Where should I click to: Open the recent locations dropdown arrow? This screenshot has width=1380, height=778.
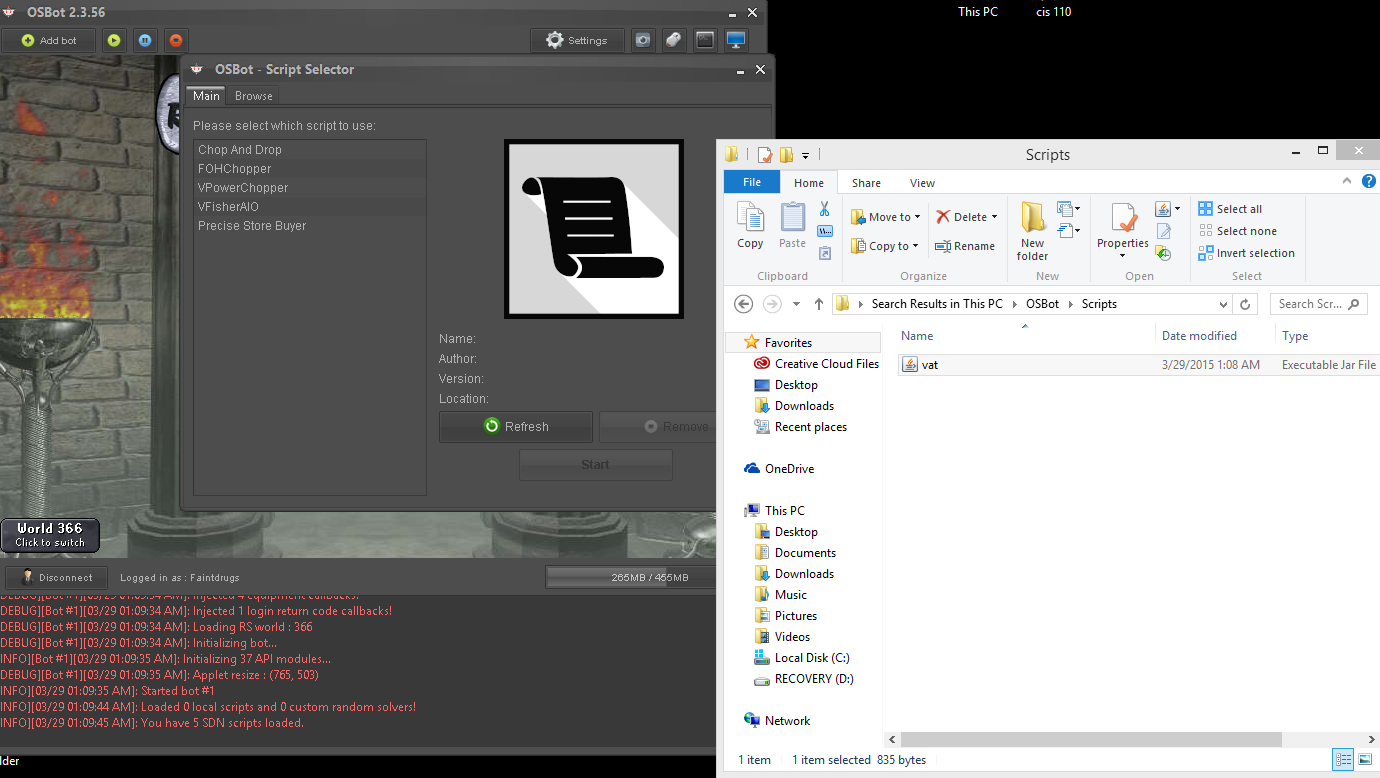tap(796, 304)
